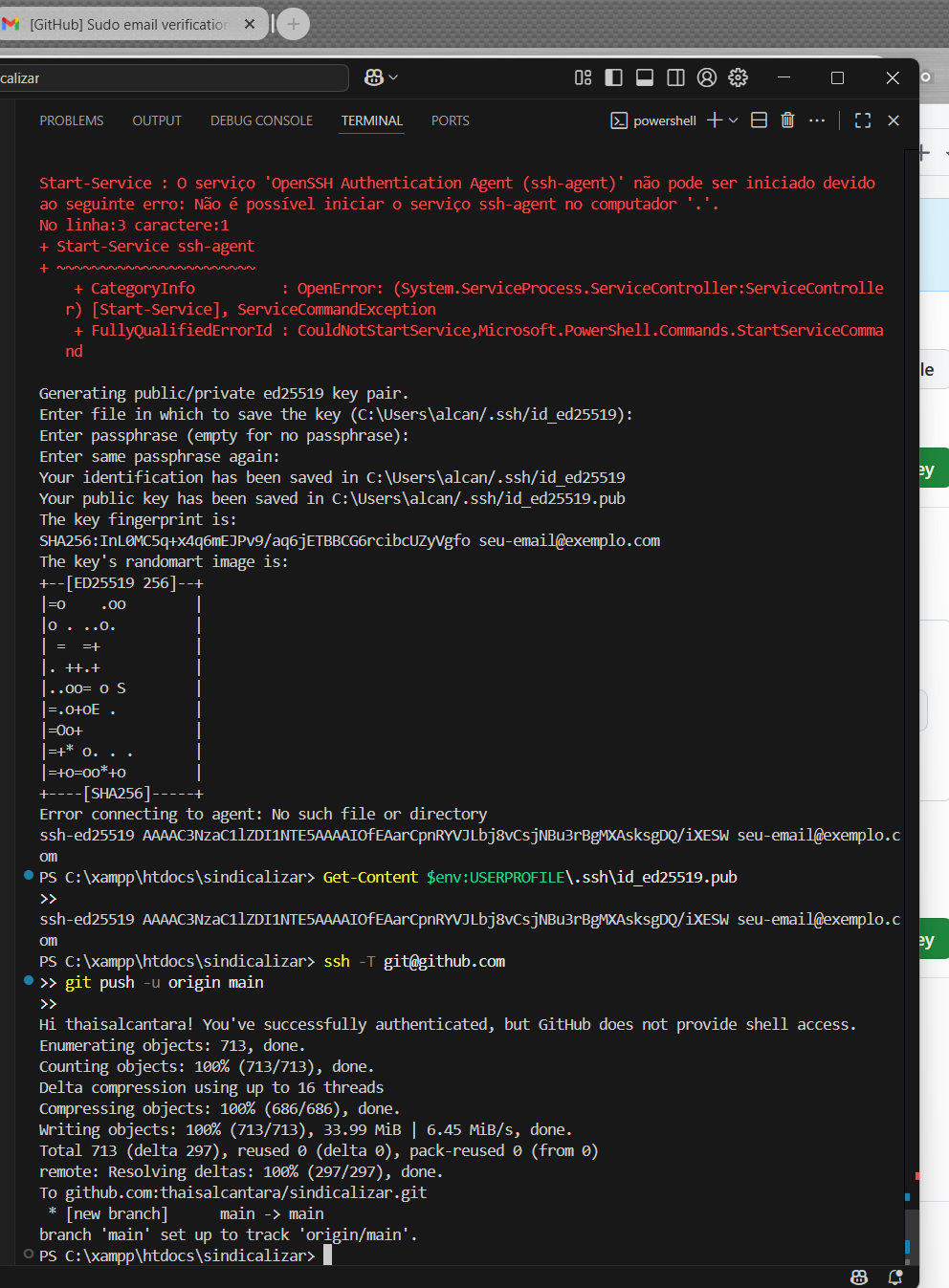
Task: Open the DEBUG CONSOLE tab
Action: [x=261, y=120]
